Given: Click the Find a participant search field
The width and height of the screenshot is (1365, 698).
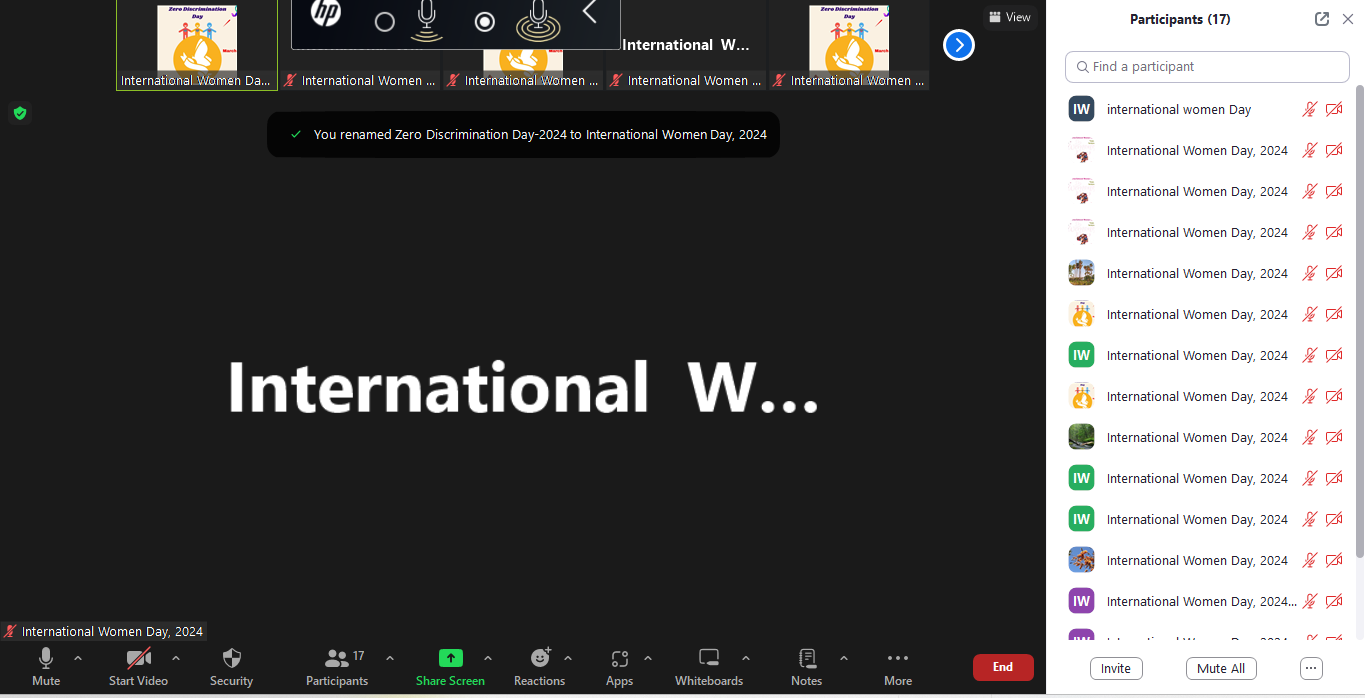Looking at the screenshot, I should pyautogui.click(x=1207, y=67).
